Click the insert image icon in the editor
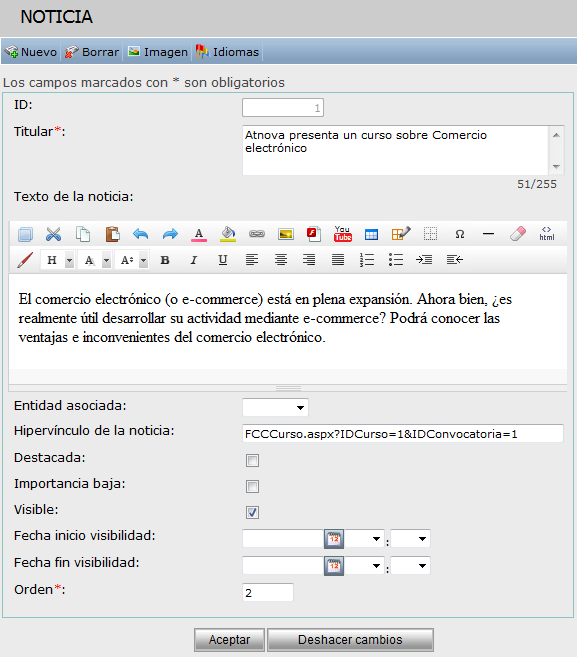 tap(286, 234)
